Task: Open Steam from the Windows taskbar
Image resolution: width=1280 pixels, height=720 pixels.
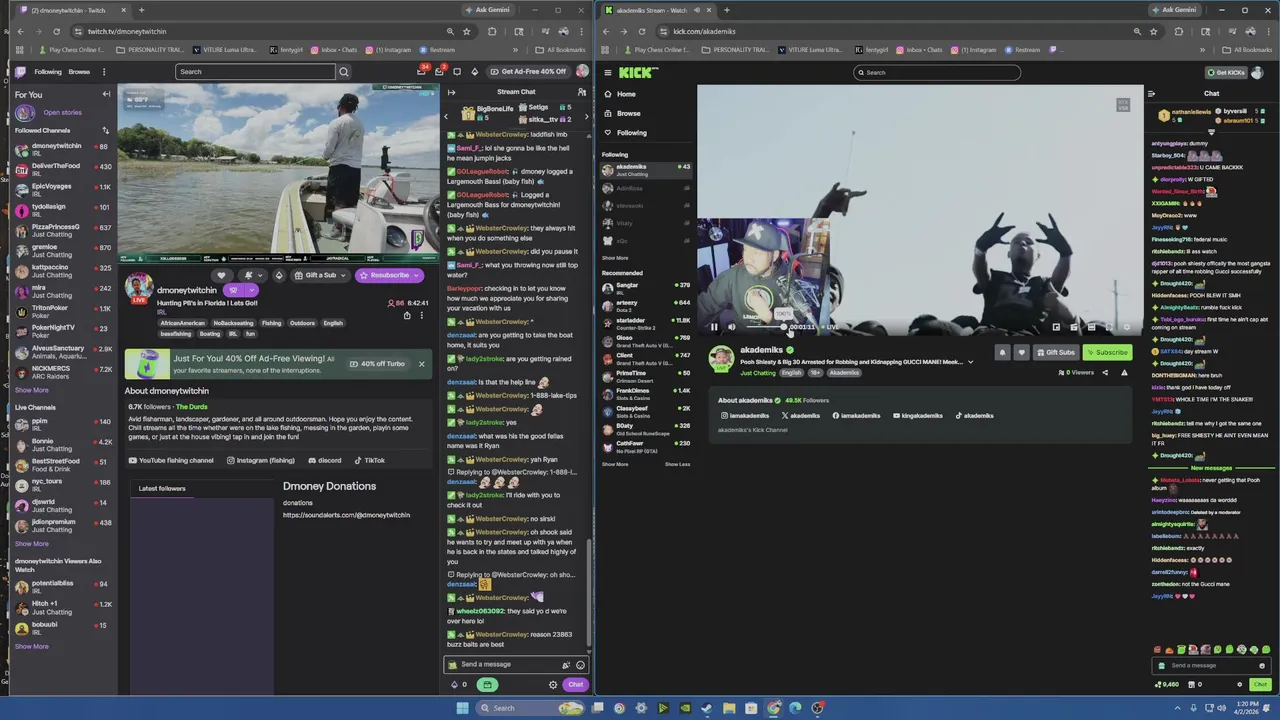Action: [x=707, y=708]
